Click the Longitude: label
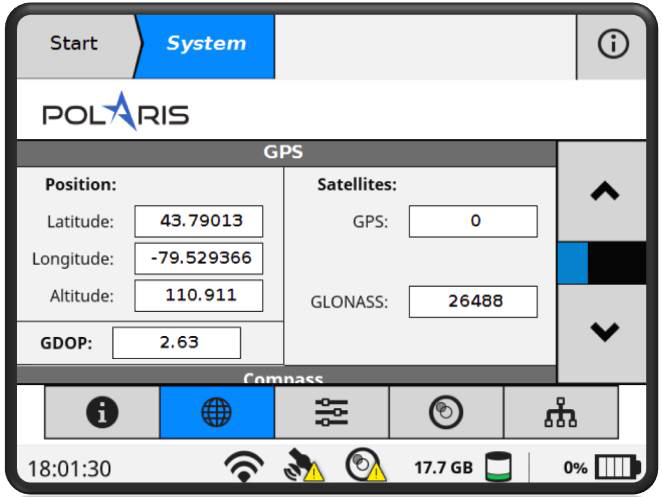The width and height of the screenshot is (662, 497). pos(73,259)
